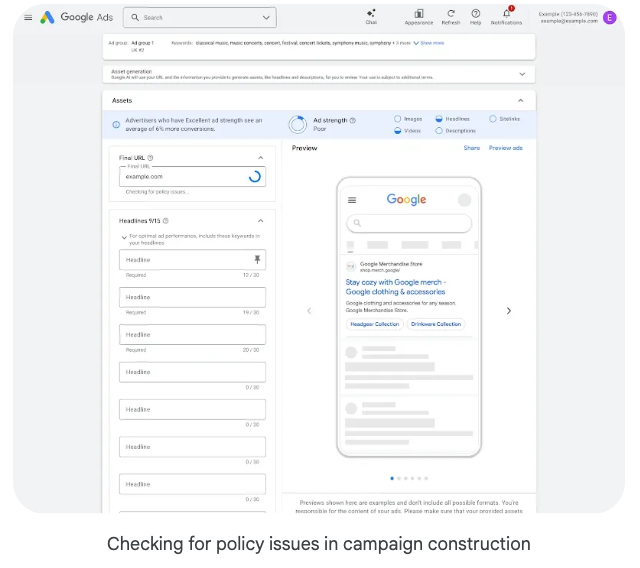Click the Ad strength help icon

353,120
